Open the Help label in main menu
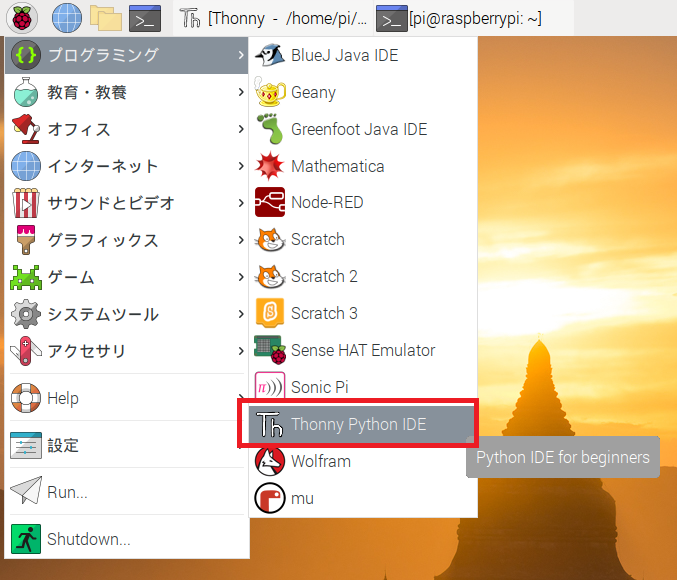677x580 pixels. click(x=63, y=398)
